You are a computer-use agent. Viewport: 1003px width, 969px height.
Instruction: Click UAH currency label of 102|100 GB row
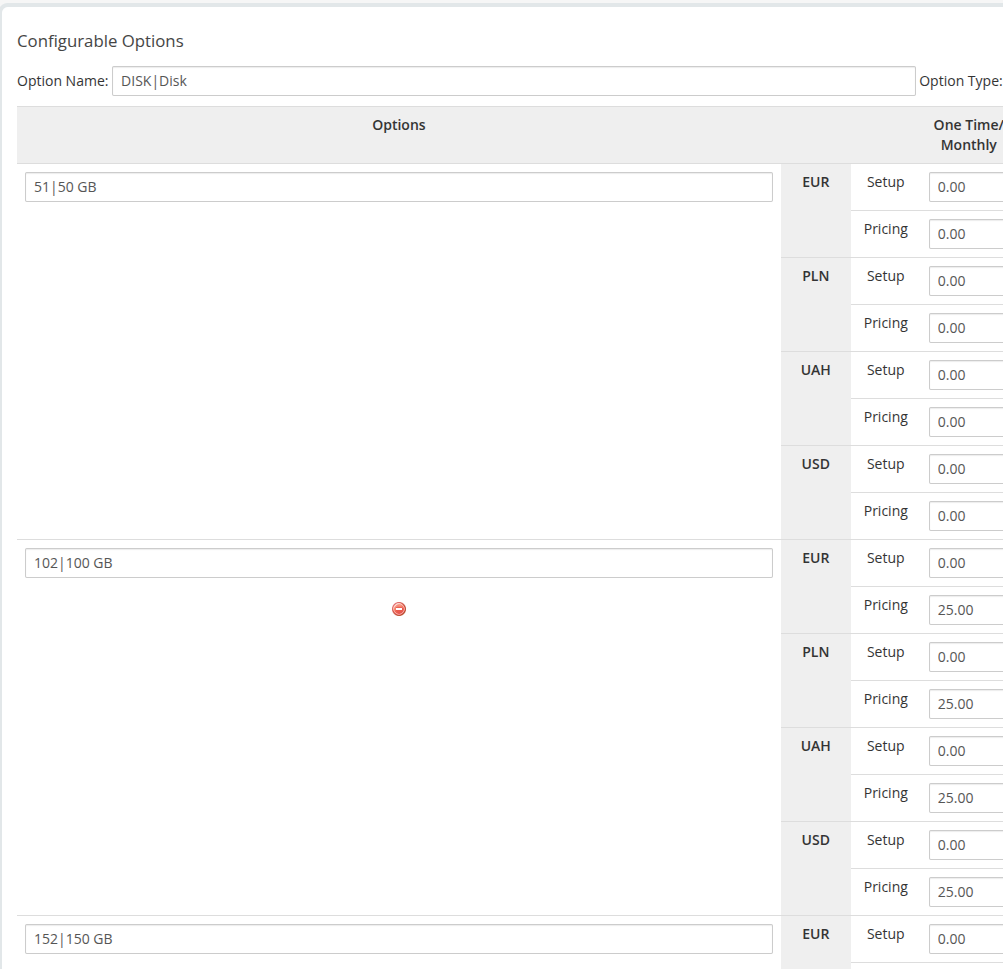pyautogui.click(x=816, y=746)
